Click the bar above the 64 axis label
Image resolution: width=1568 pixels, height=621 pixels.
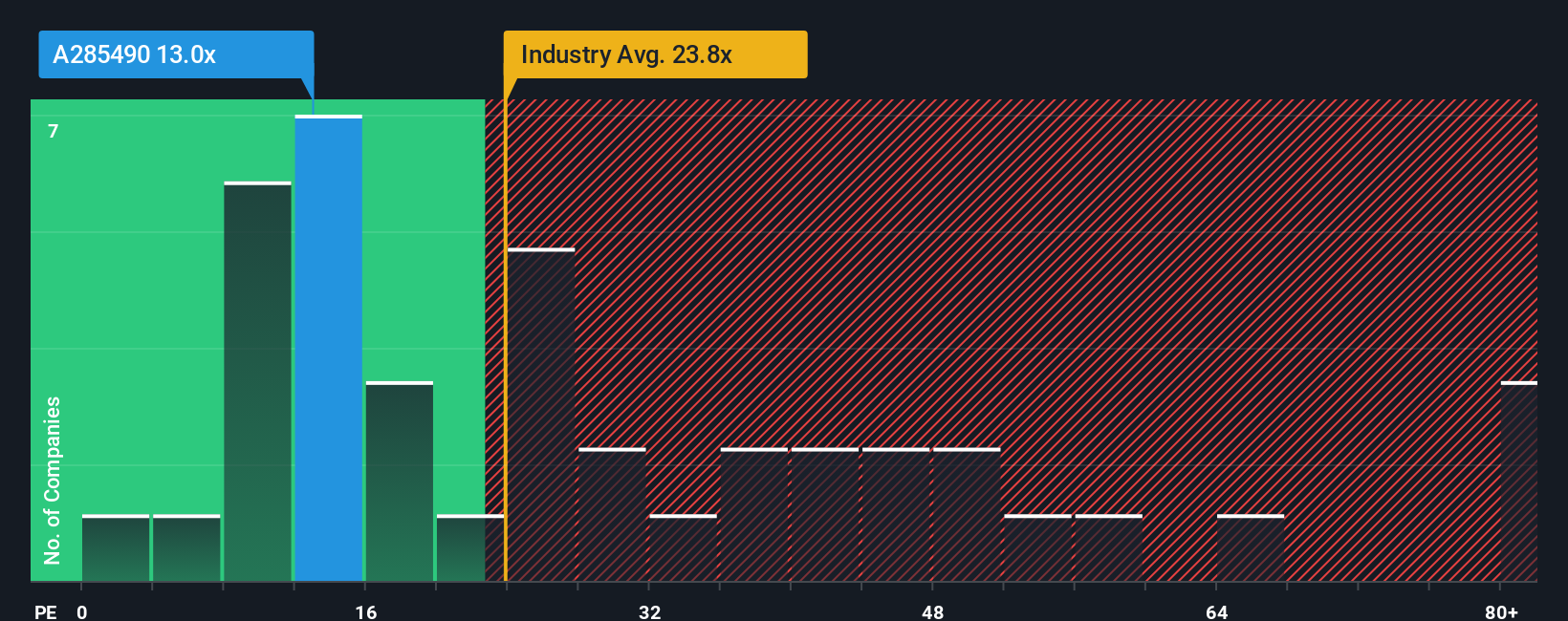coord(1251,548)
